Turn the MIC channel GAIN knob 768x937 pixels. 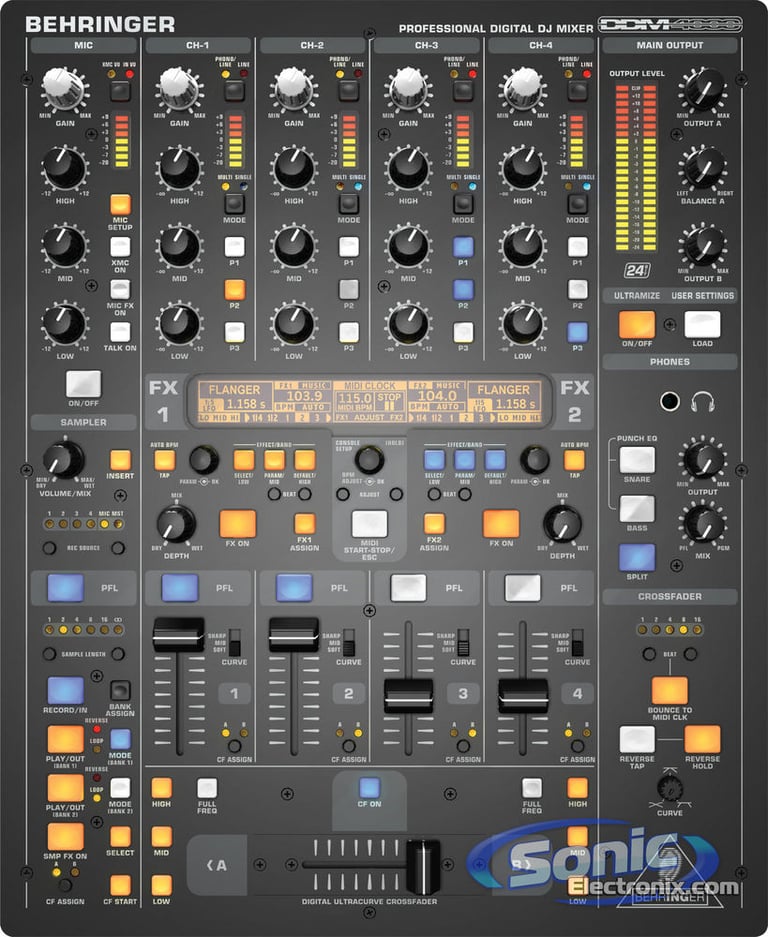tap(65, 90)
